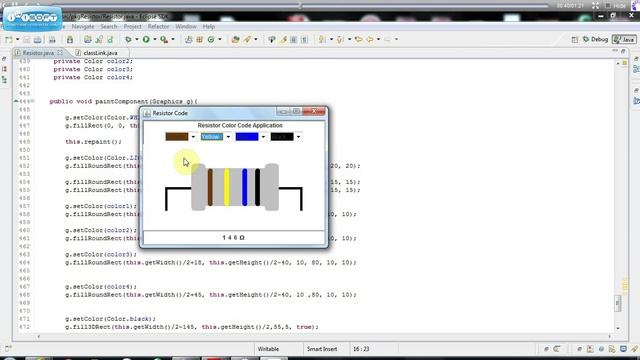Switch to the Debug perspective
This screenshot has width=640, height=360.
(x=596, y=40)
